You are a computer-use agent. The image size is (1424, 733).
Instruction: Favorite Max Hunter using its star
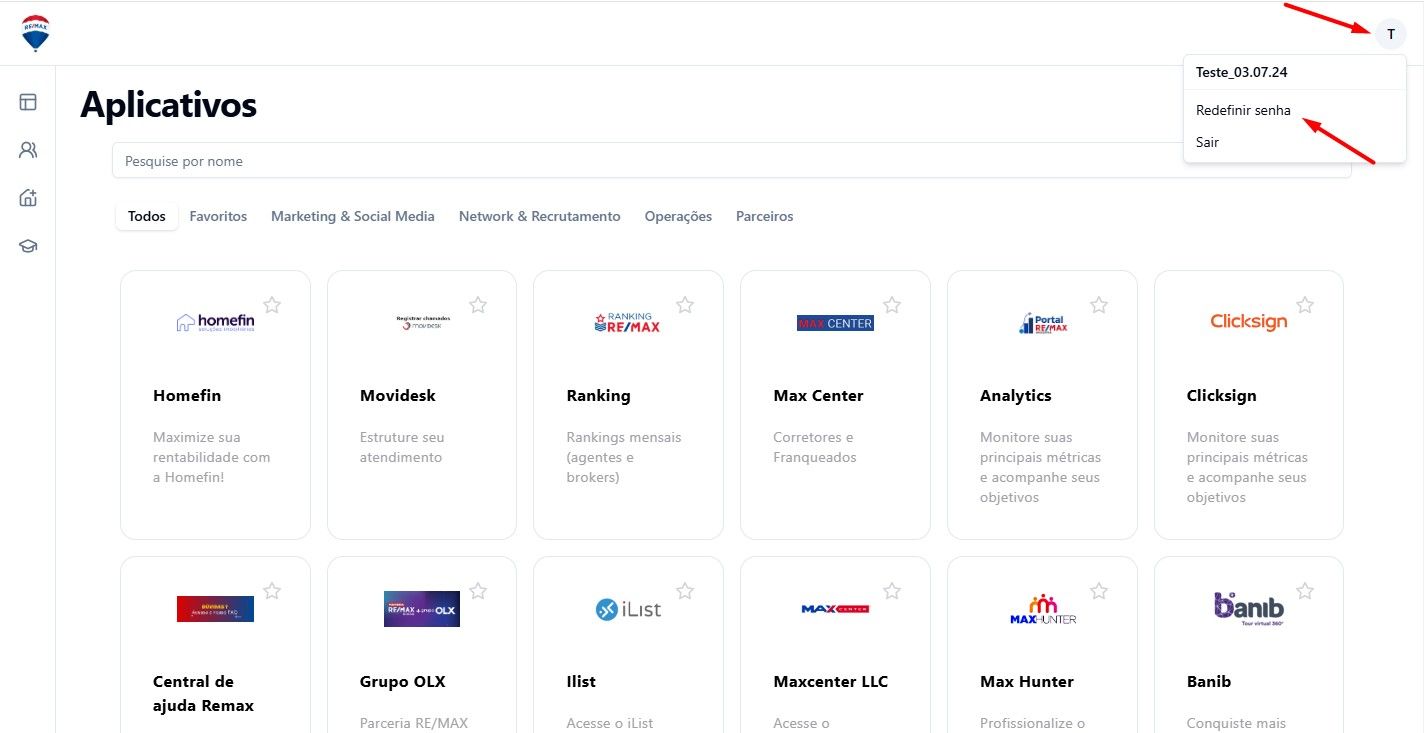(x=1099, y=591)
